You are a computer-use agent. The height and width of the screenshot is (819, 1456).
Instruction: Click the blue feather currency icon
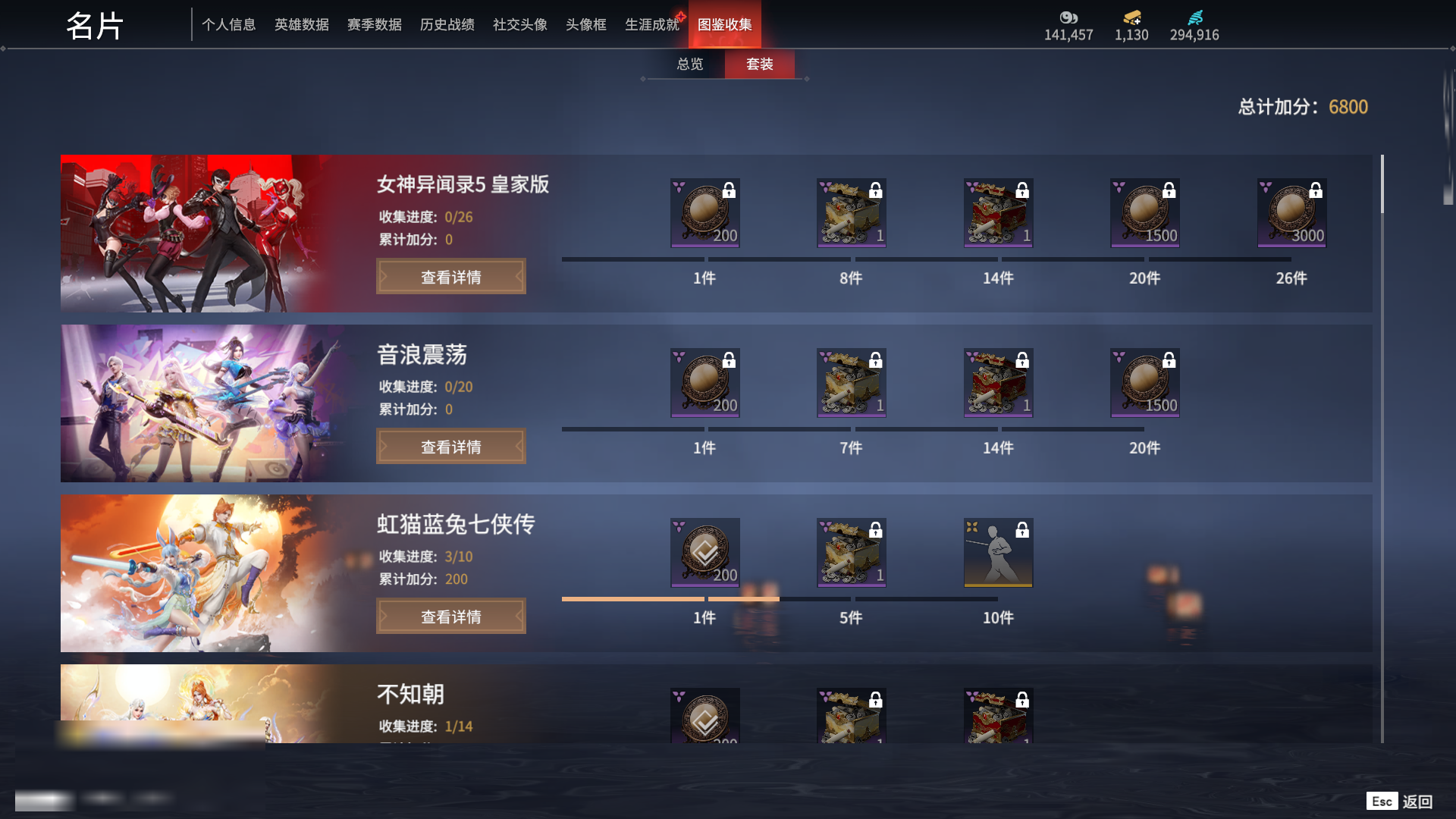pos(1194,17)
